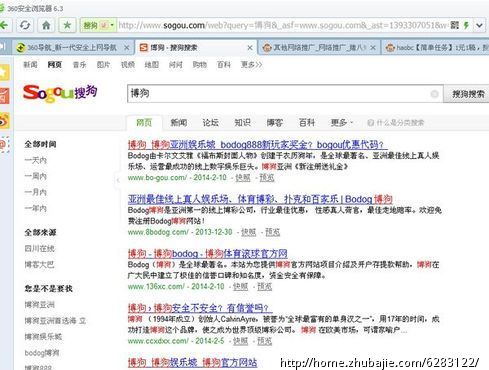The height and width of the screenshot is (370, 489).
Task: Select the 博客 search category tab
Action: (x=275, y=122)
